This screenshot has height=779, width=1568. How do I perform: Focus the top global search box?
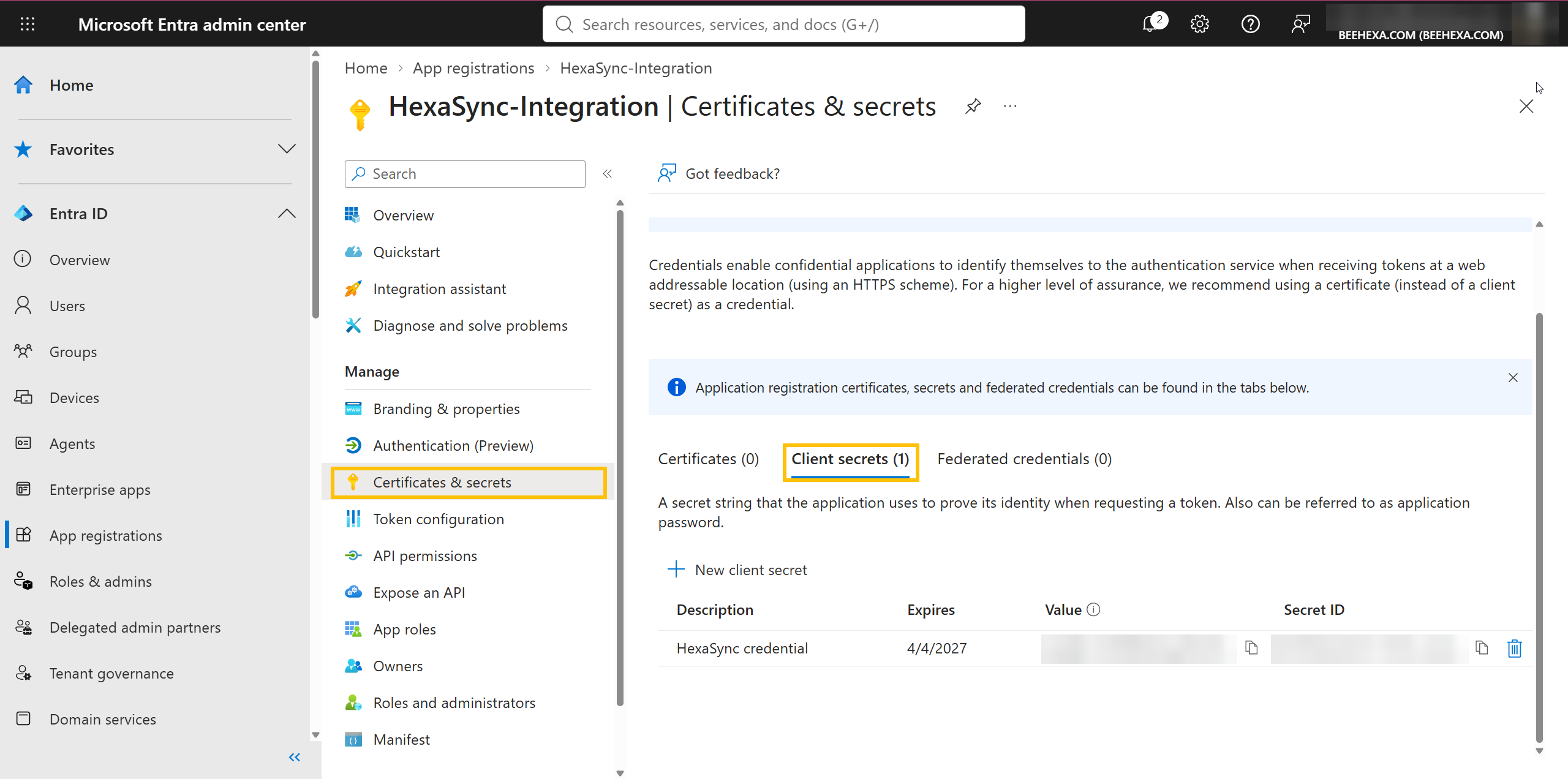(783, 24)
